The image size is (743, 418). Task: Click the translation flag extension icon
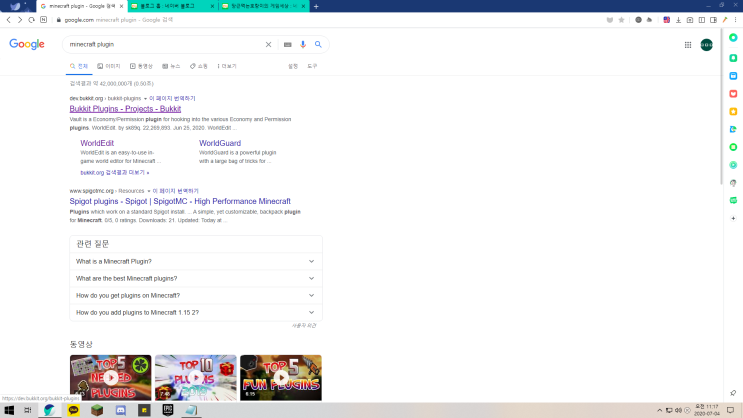click(667, 20)
